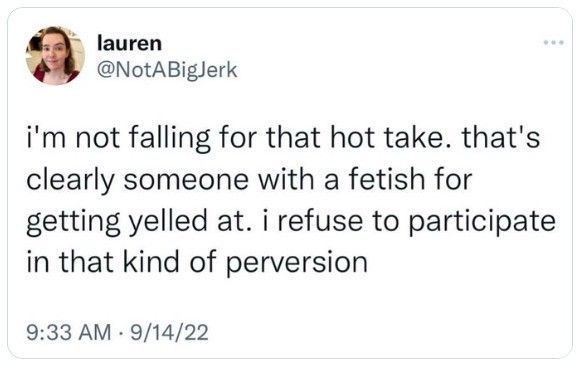This screenshot has width=584, height=367.
Task: Click the 9:33 AM timestamp
Action: pos(69,332)
